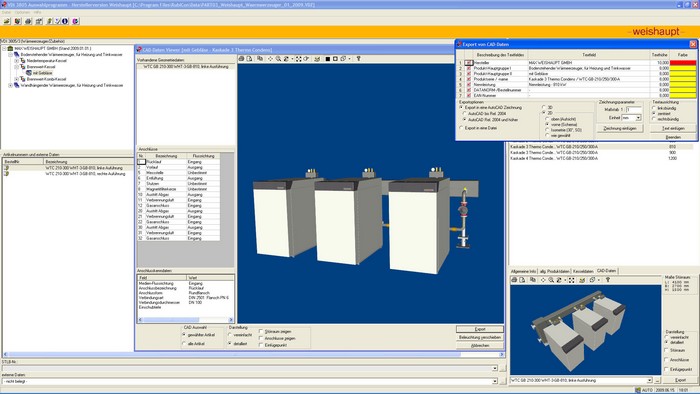This screenshot has height=394, width=700.
Task: Switch to the Kesseldaten tab
Action: pos(583,271)
